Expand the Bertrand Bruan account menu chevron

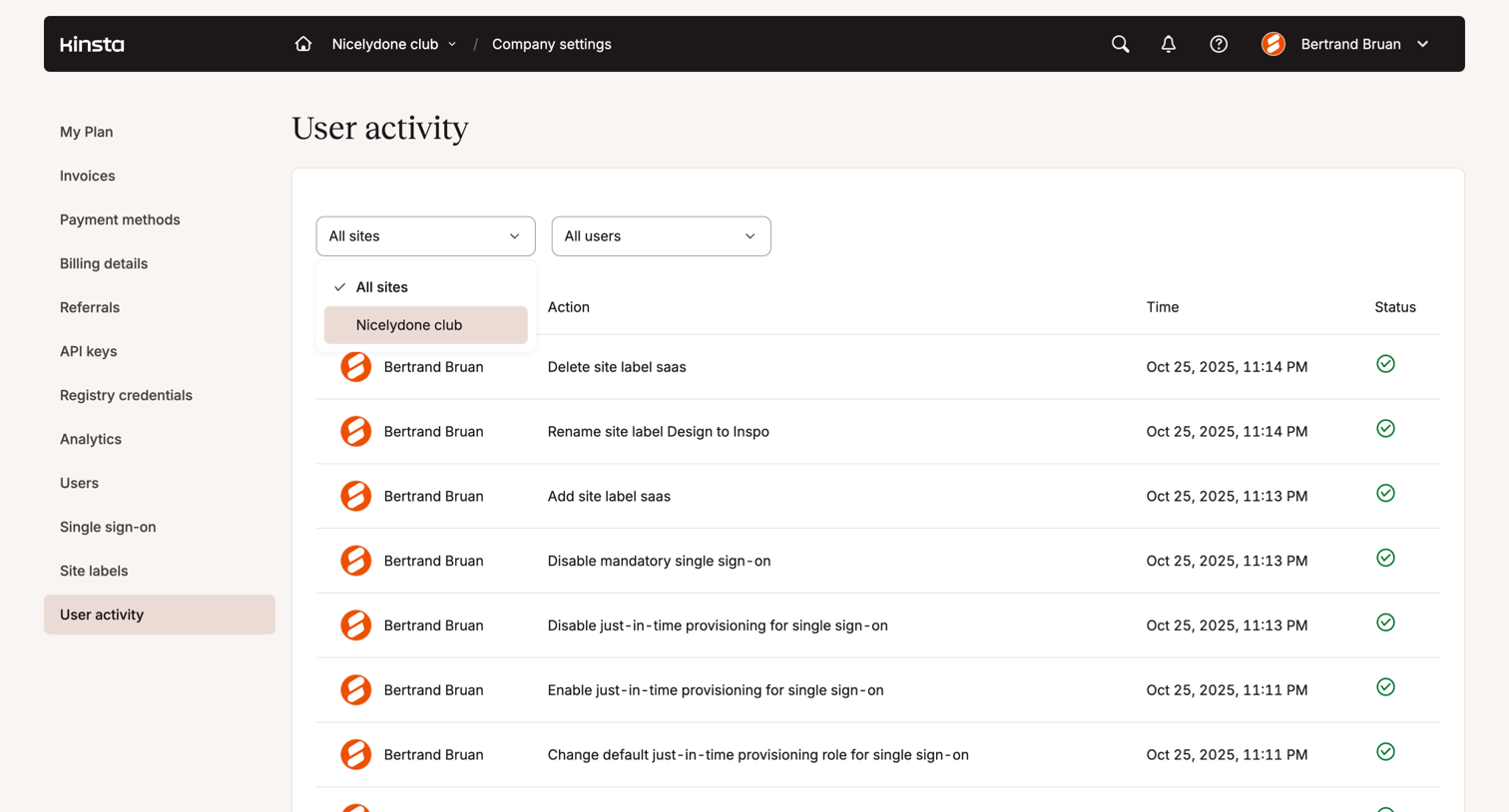(x=1423, y=44)
